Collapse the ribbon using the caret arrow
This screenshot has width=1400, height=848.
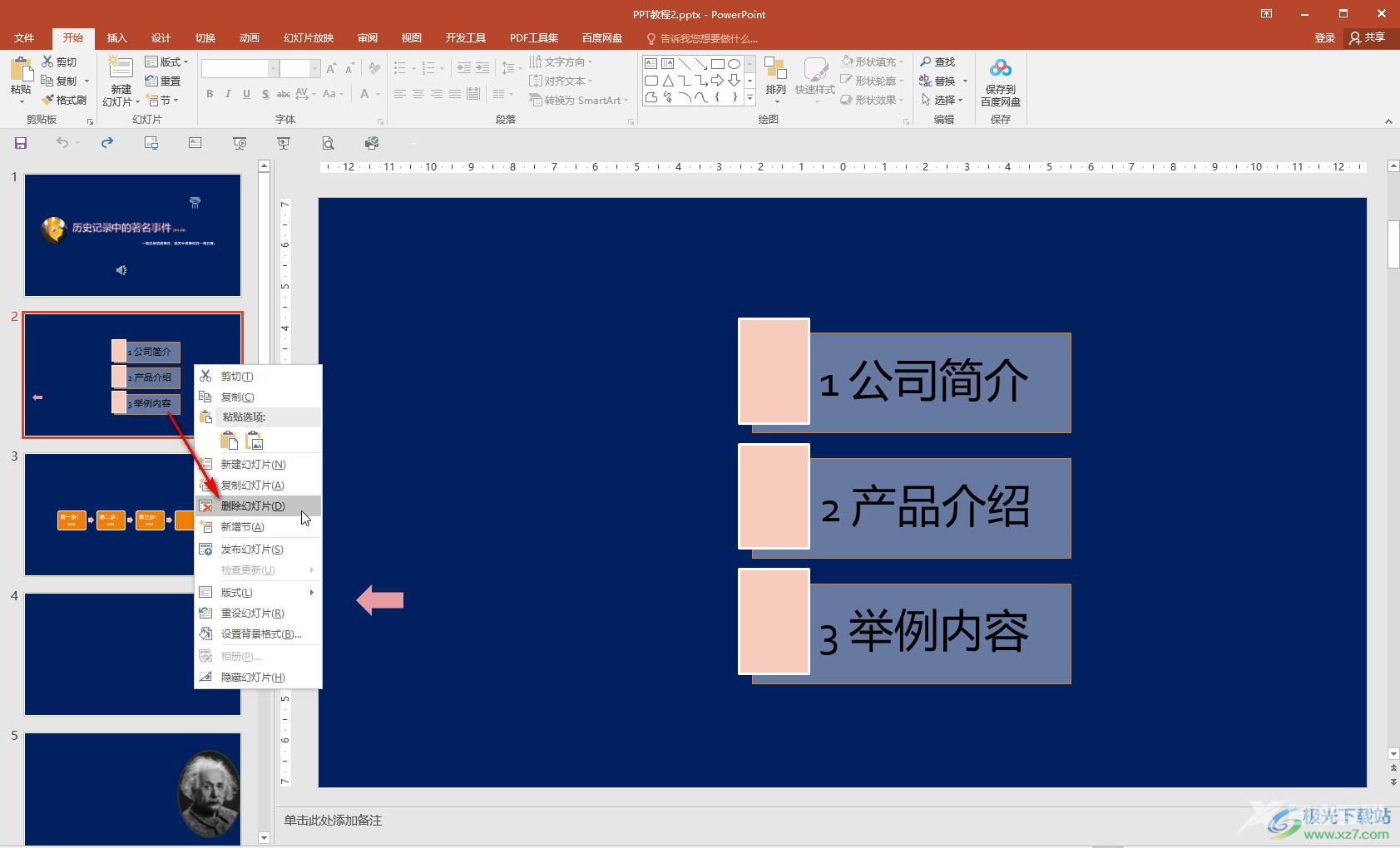1388,121
